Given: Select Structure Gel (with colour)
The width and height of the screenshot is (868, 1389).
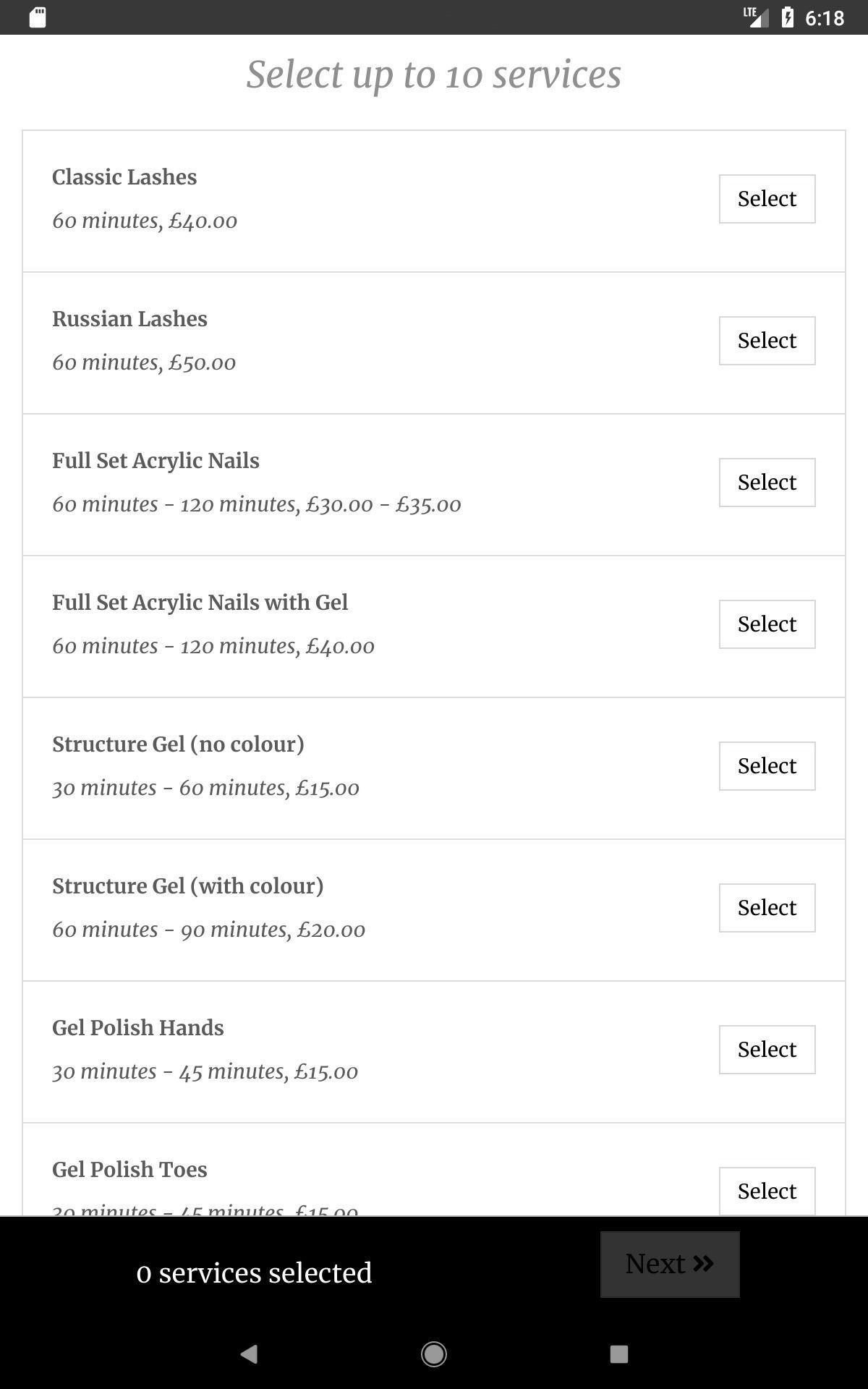Looking at the screenshot, I should click(x=767, y=908).
